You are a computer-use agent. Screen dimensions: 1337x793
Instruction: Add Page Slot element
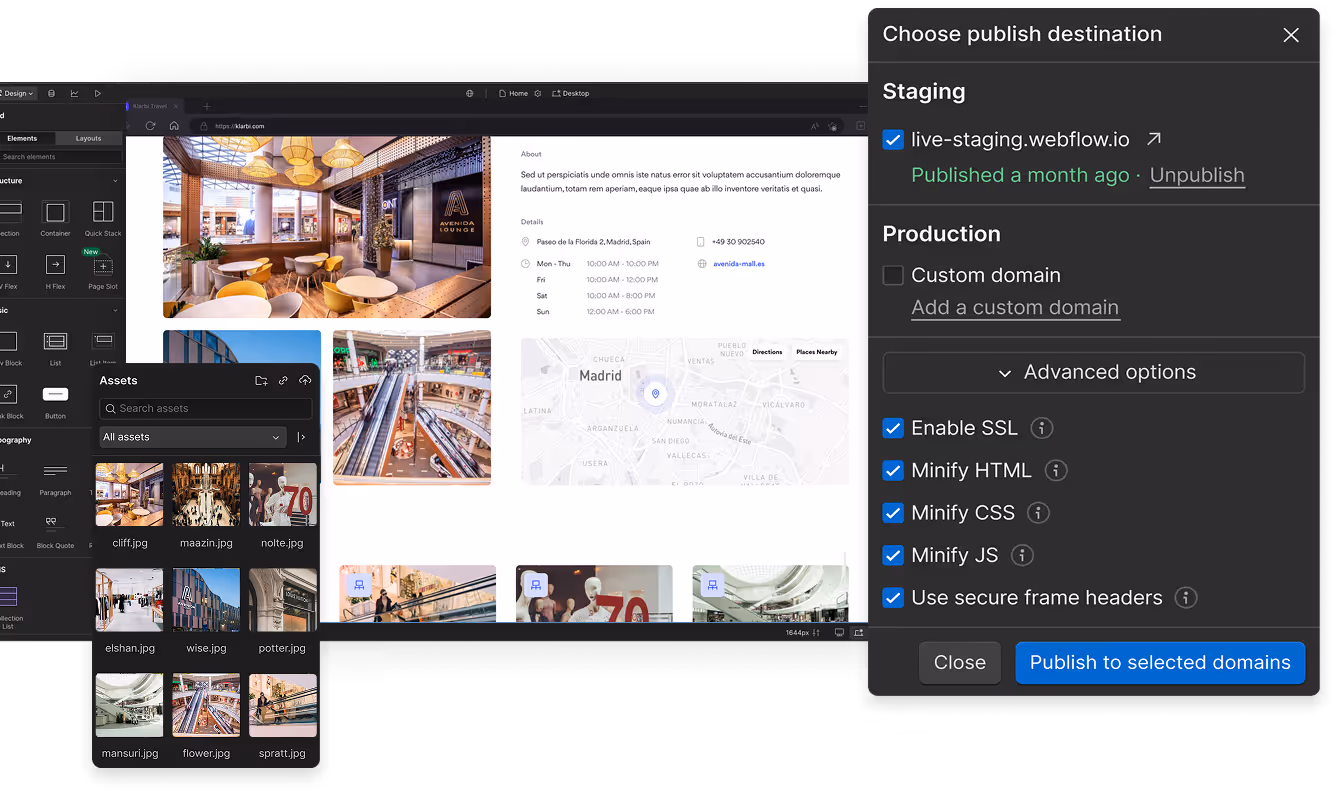coord(103,271)
